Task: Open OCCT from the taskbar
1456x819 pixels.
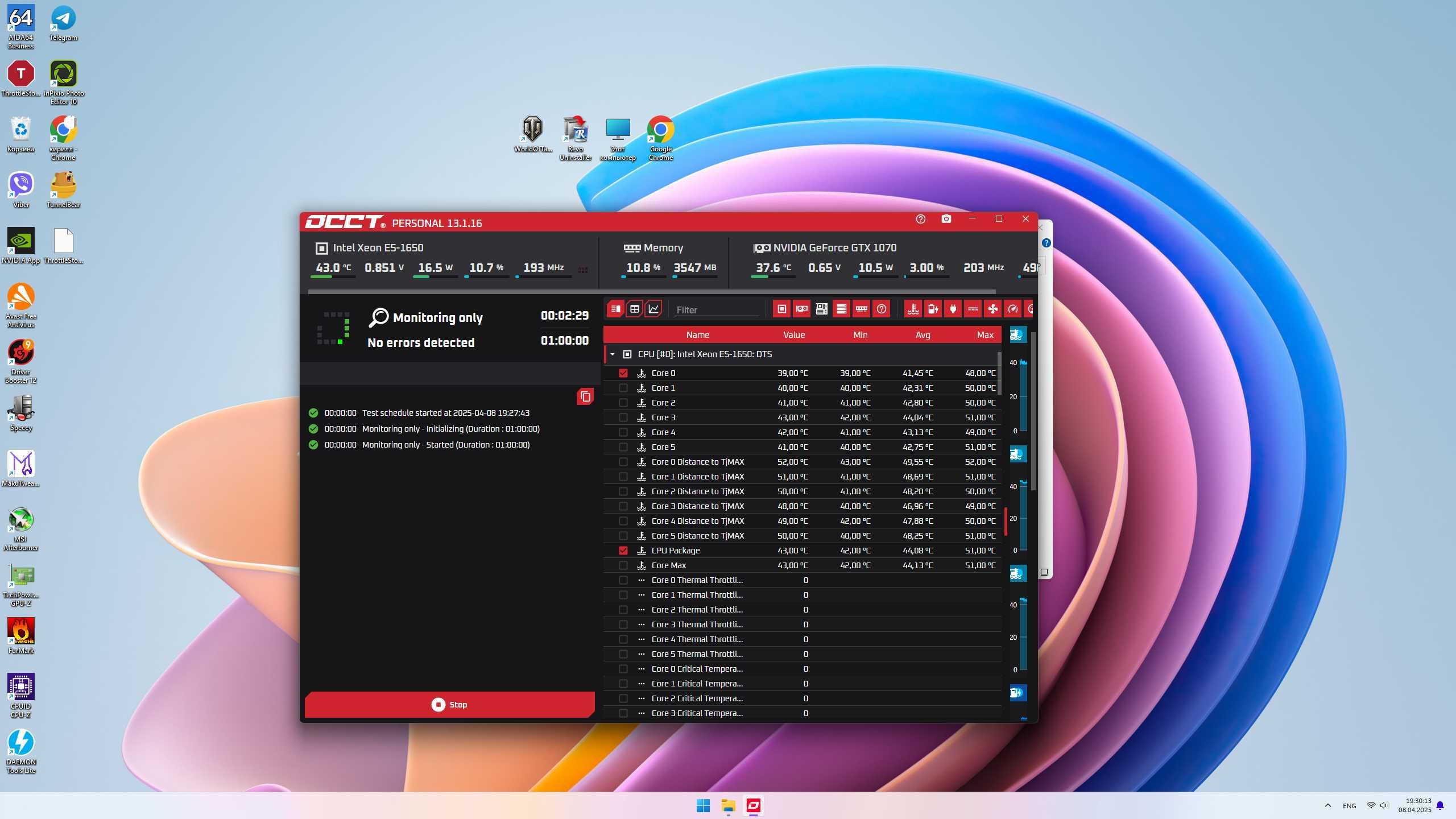Action: click(x=754, y=805)
